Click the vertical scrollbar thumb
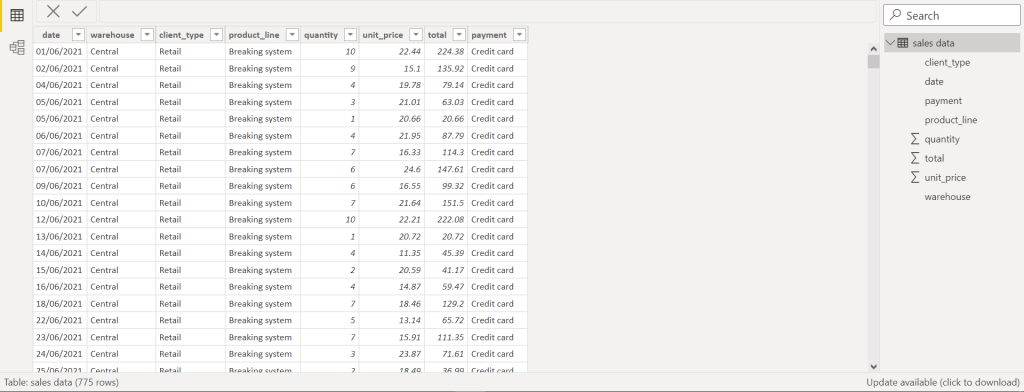The image size is (1024, 392). pyautogui.click(x=873, y=62)
